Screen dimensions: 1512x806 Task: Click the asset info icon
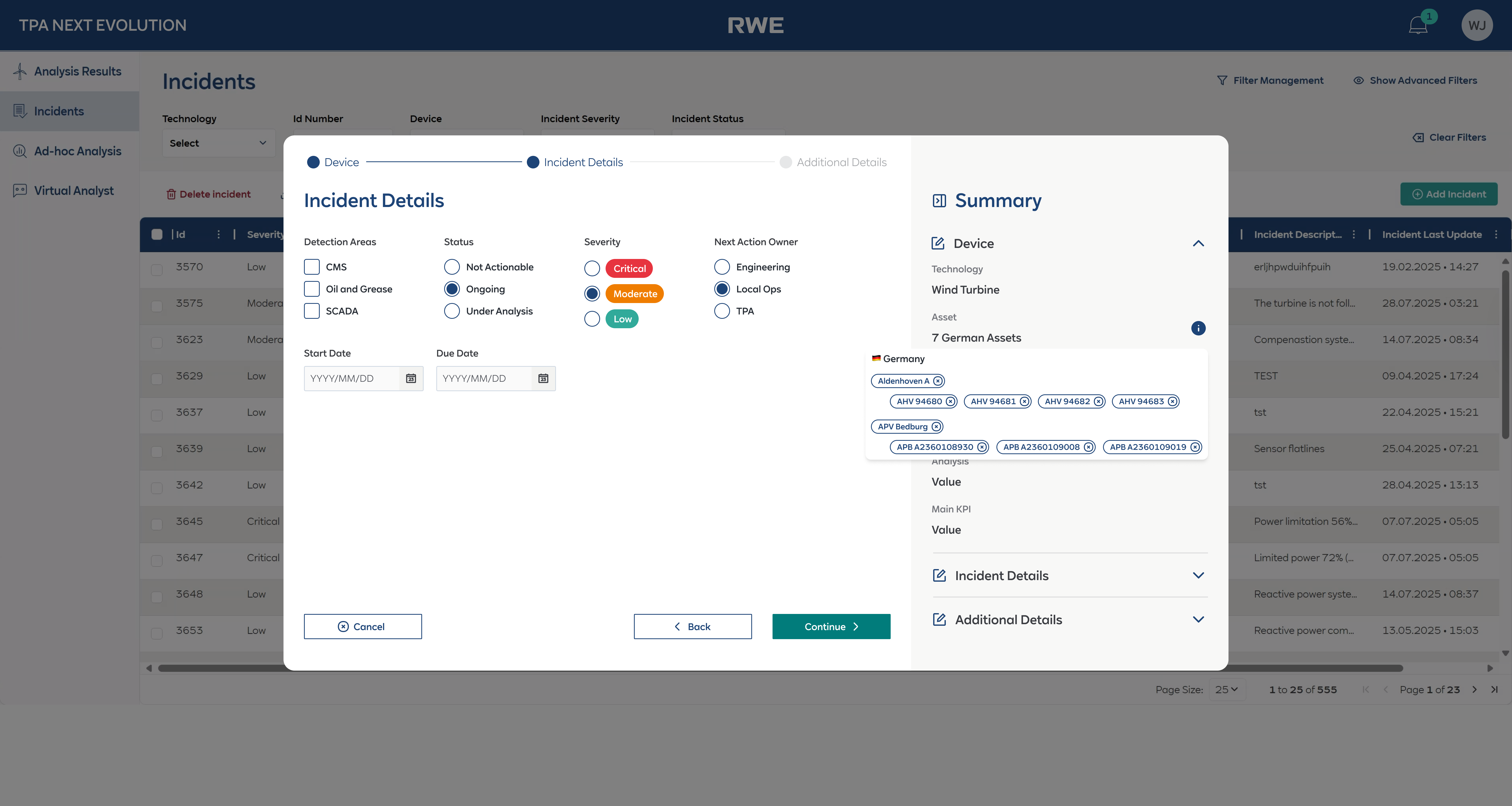[x=1198, y=328]
